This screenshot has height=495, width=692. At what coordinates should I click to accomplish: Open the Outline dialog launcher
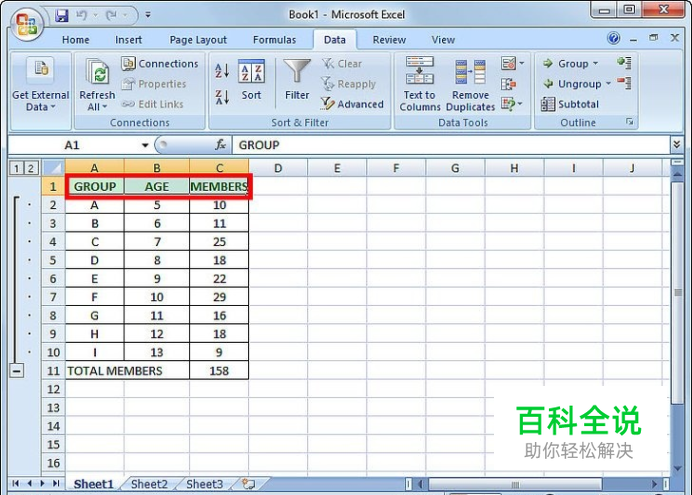pos(630,121)
